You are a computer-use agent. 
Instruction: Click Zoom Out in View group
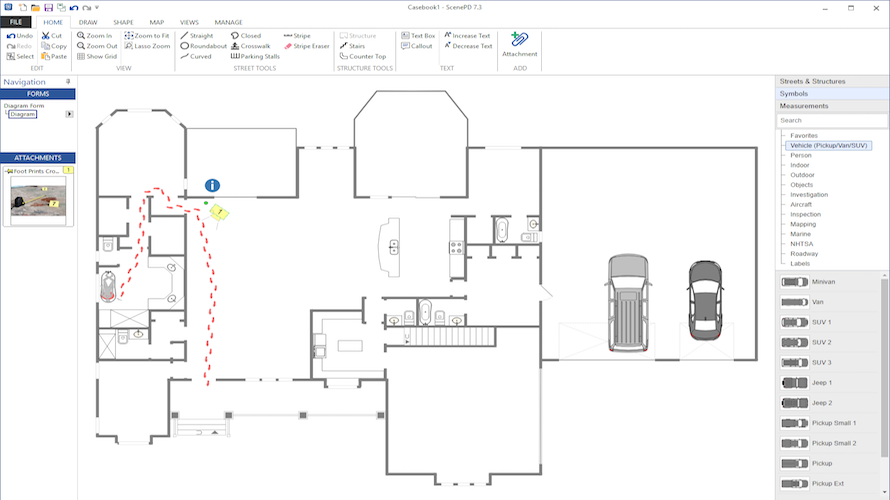pos(97,46)
